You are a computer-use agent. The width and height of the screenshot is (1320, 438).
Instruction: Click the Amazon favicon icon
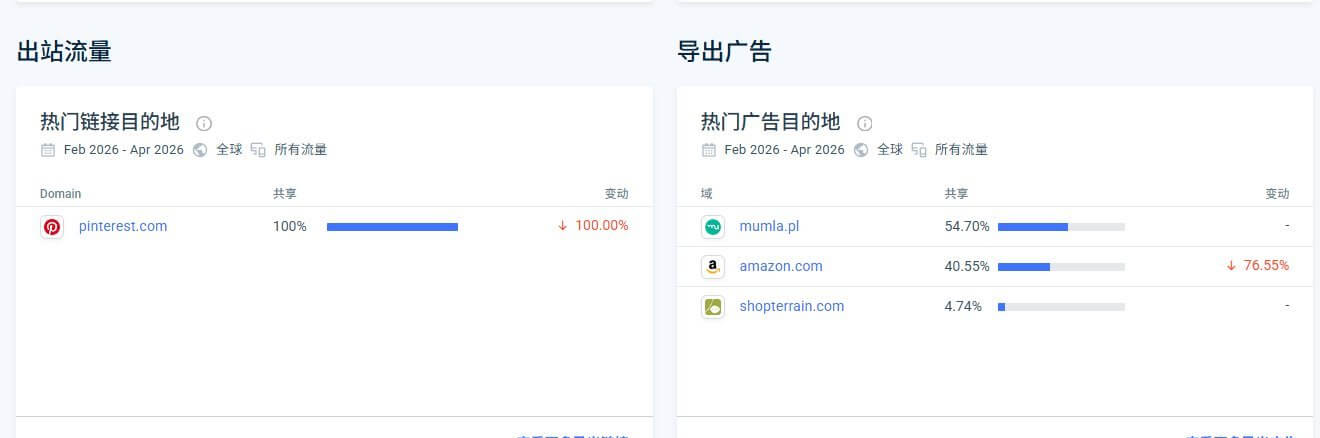713,267
